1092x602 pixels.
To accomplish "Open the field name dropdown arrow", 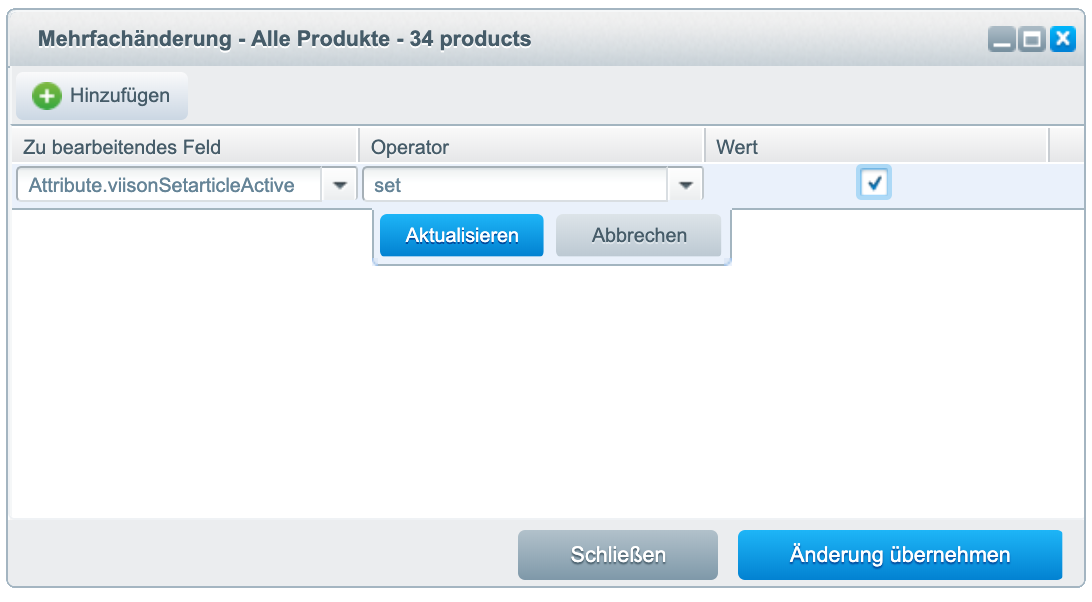I will click(340, 185).
